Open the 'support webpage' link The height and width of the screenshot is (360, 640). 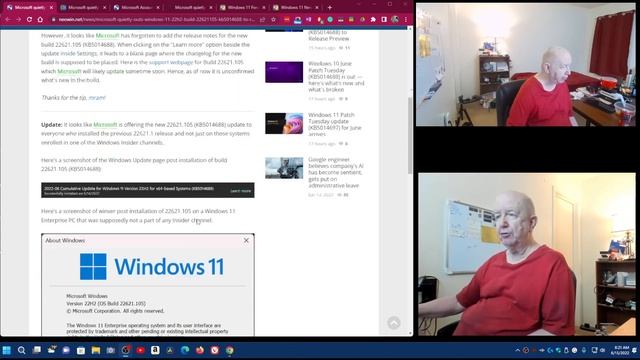pos(171,62)
